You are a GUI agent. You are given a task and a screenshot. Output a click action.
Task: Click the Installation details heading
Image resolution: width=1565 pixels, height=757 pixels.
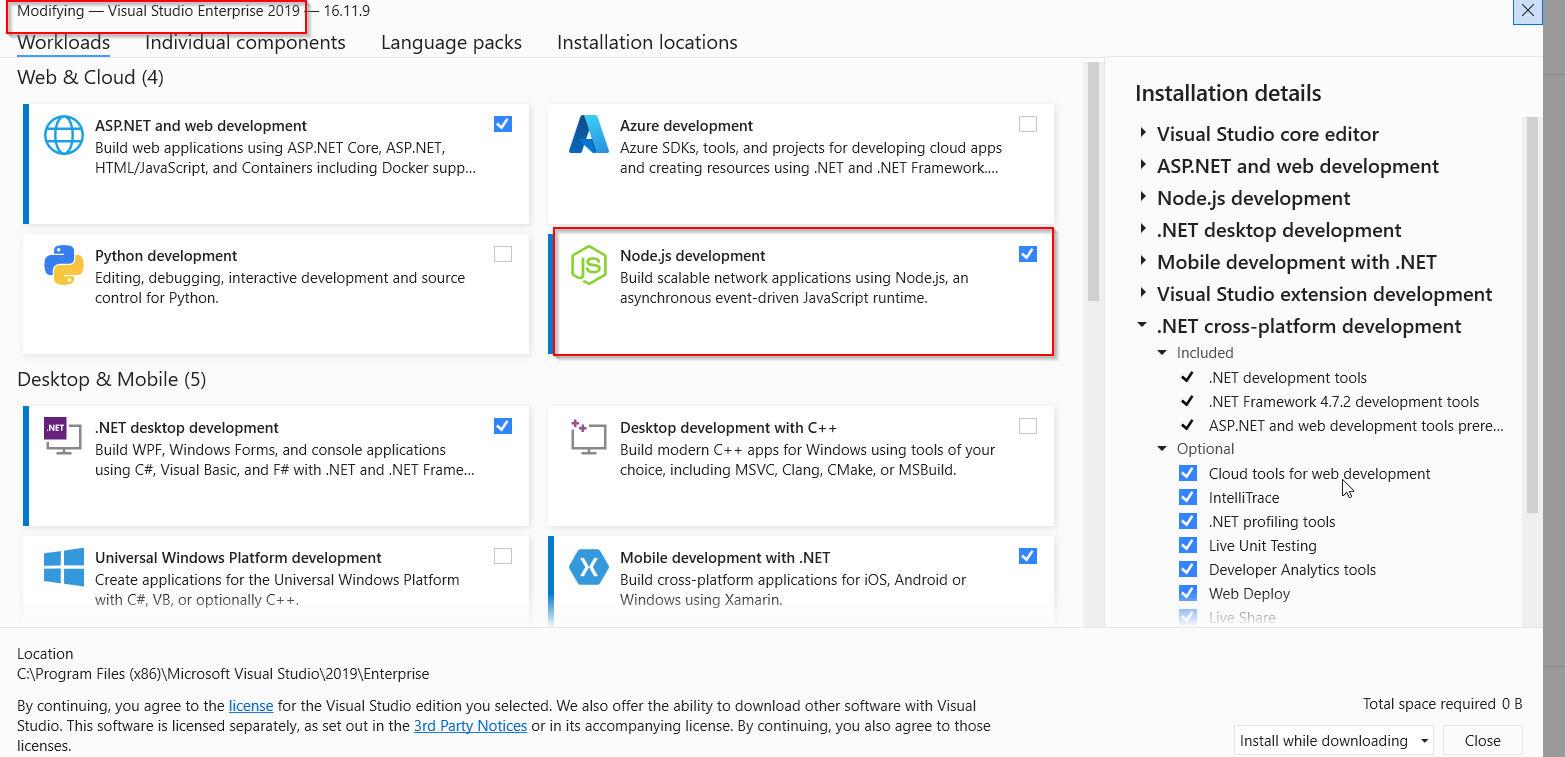(x=1228, y=94)
